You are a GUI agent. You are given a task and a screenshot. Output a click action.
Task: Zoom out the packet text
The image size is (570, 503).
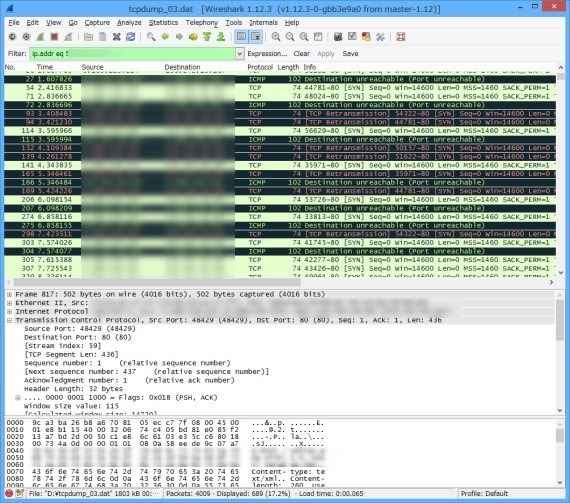pyautogui.click(x=290, y=37)
